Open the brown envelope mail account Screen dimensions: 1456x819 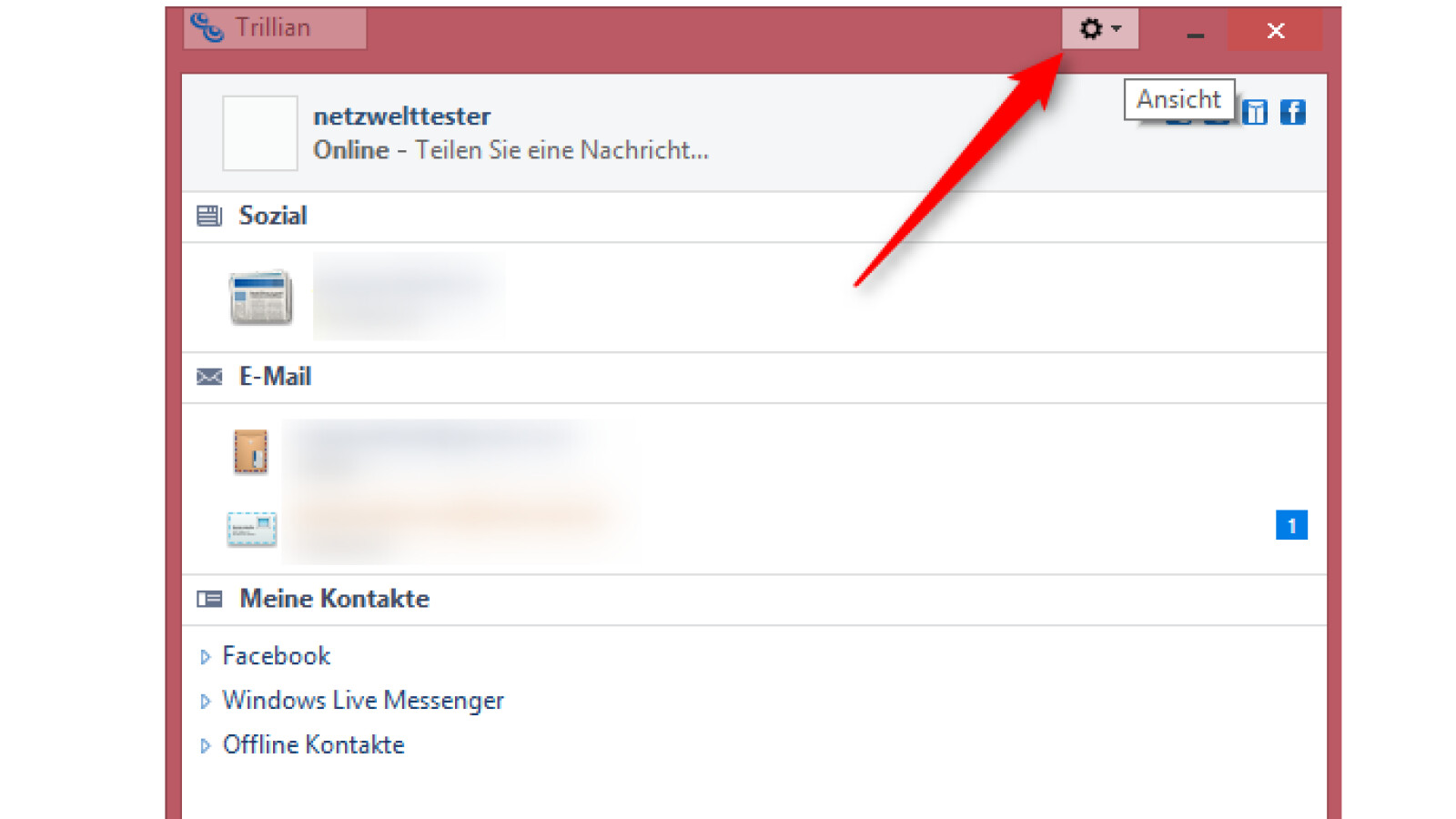pos(250,451)
